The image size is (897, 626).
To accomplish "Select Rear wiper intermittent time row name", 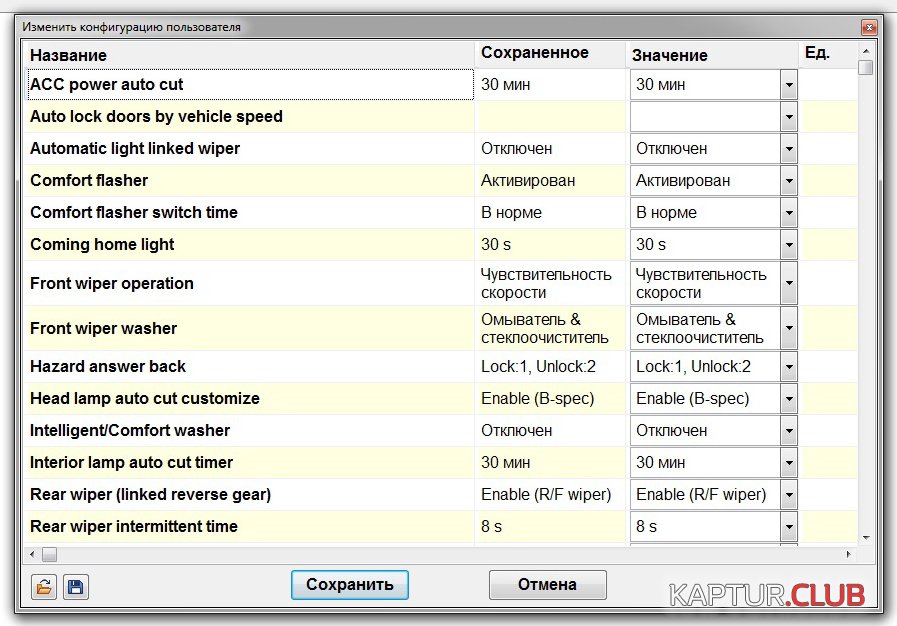I will tap(134, 527).
